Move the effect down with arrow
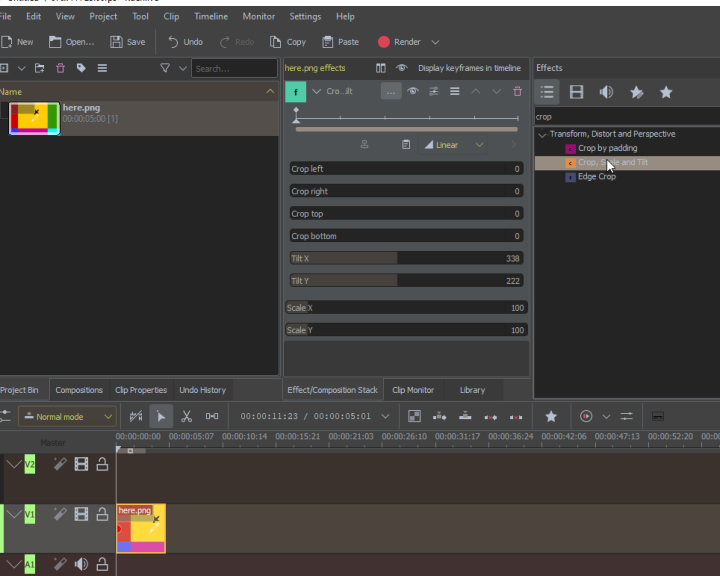 [496, 91]
